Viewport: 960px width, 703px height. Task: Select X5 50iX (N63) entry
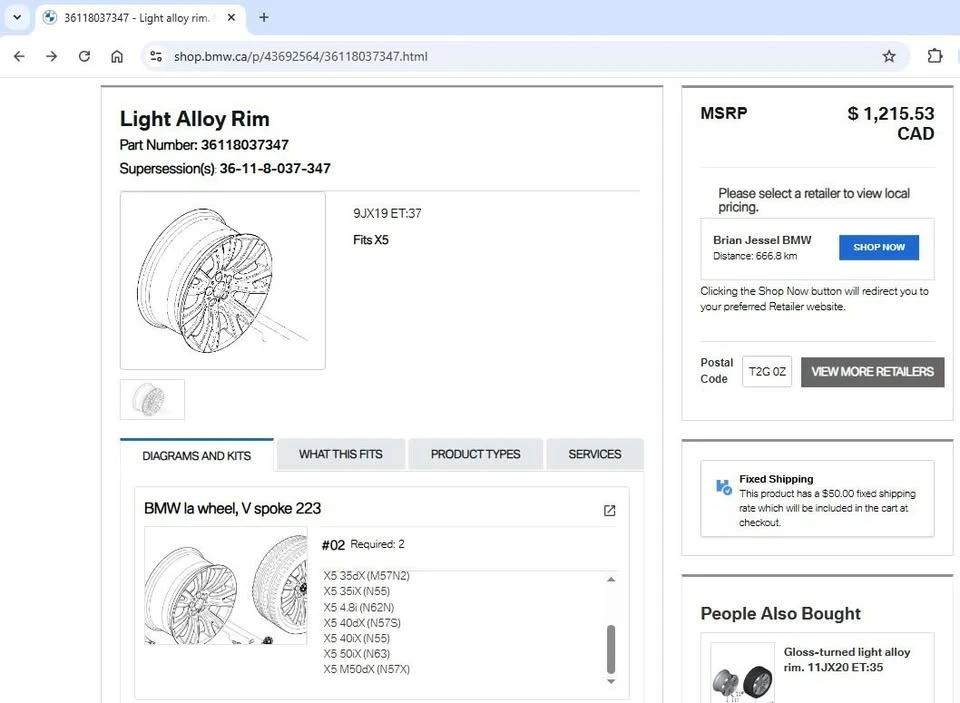pyautogui.click(x=356, y=653)
